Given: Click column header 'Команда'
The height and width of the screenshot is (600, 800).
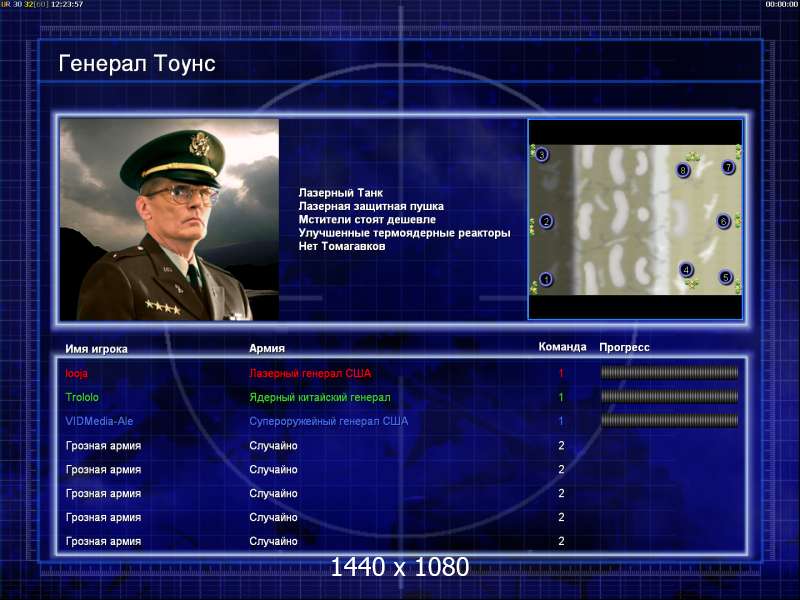Looking at the screenshot, I should tap(562, 347).
